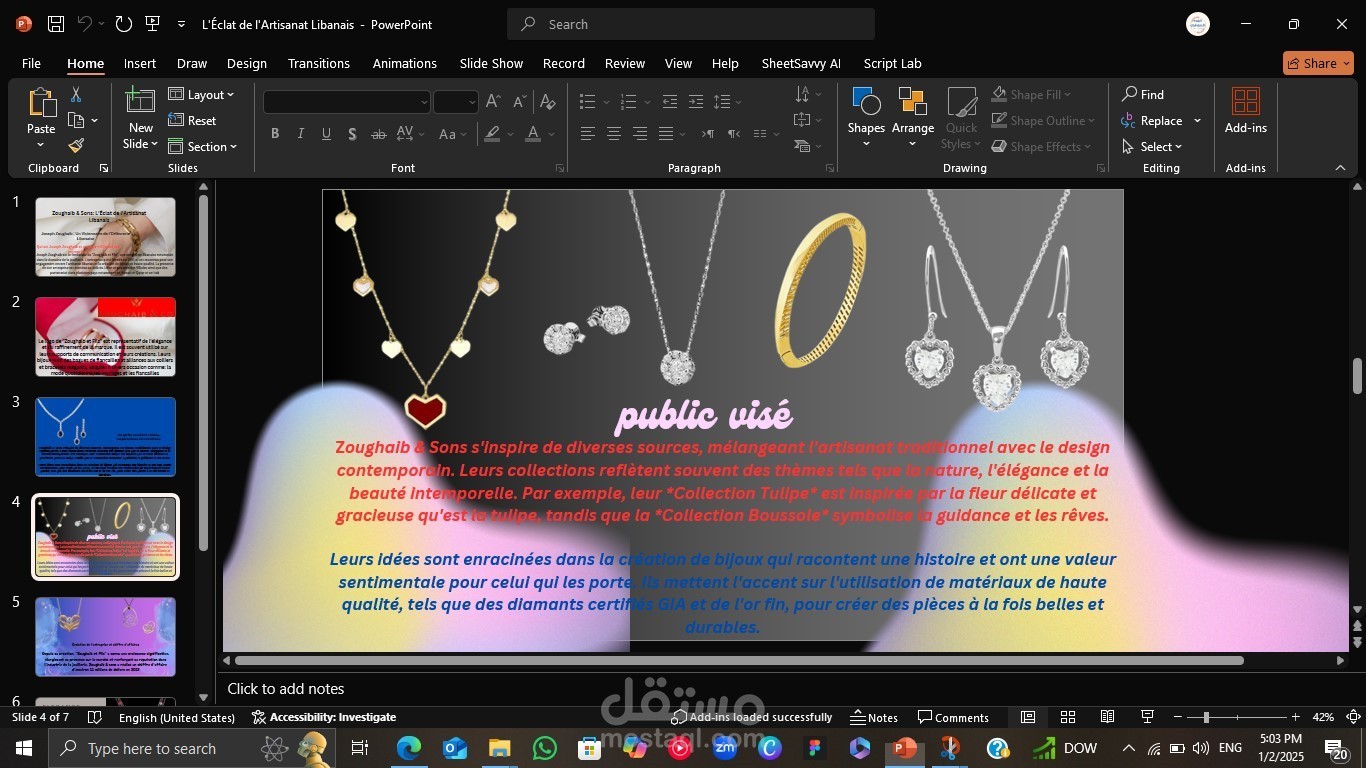The height and width of the screenshot is (768, 1366).
Task: Toggle text Shadow effect
Action: click(352, 134)
